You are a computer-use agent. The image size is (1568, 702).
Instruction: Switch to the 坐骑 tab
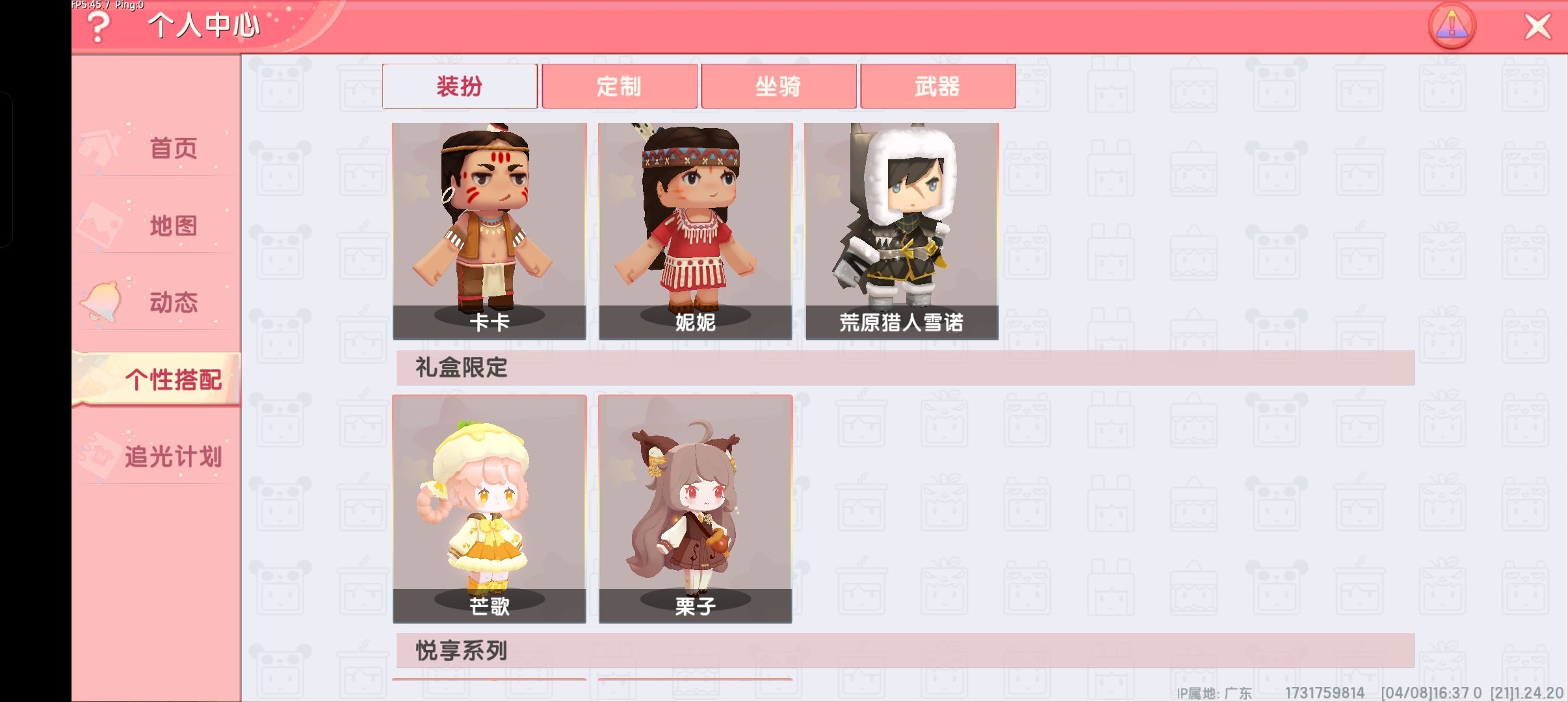(778, 86)
